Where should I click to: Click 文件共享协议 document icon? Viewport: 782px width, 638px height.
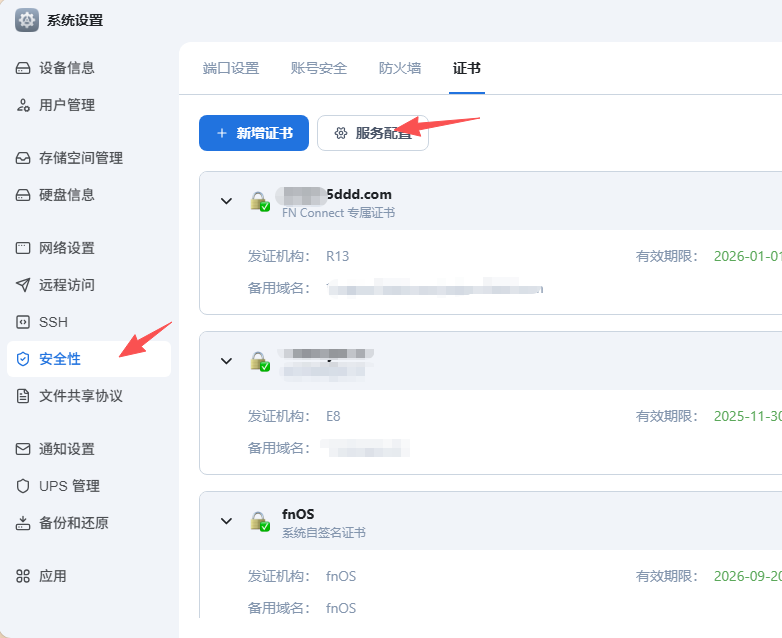tap(23, 396)
